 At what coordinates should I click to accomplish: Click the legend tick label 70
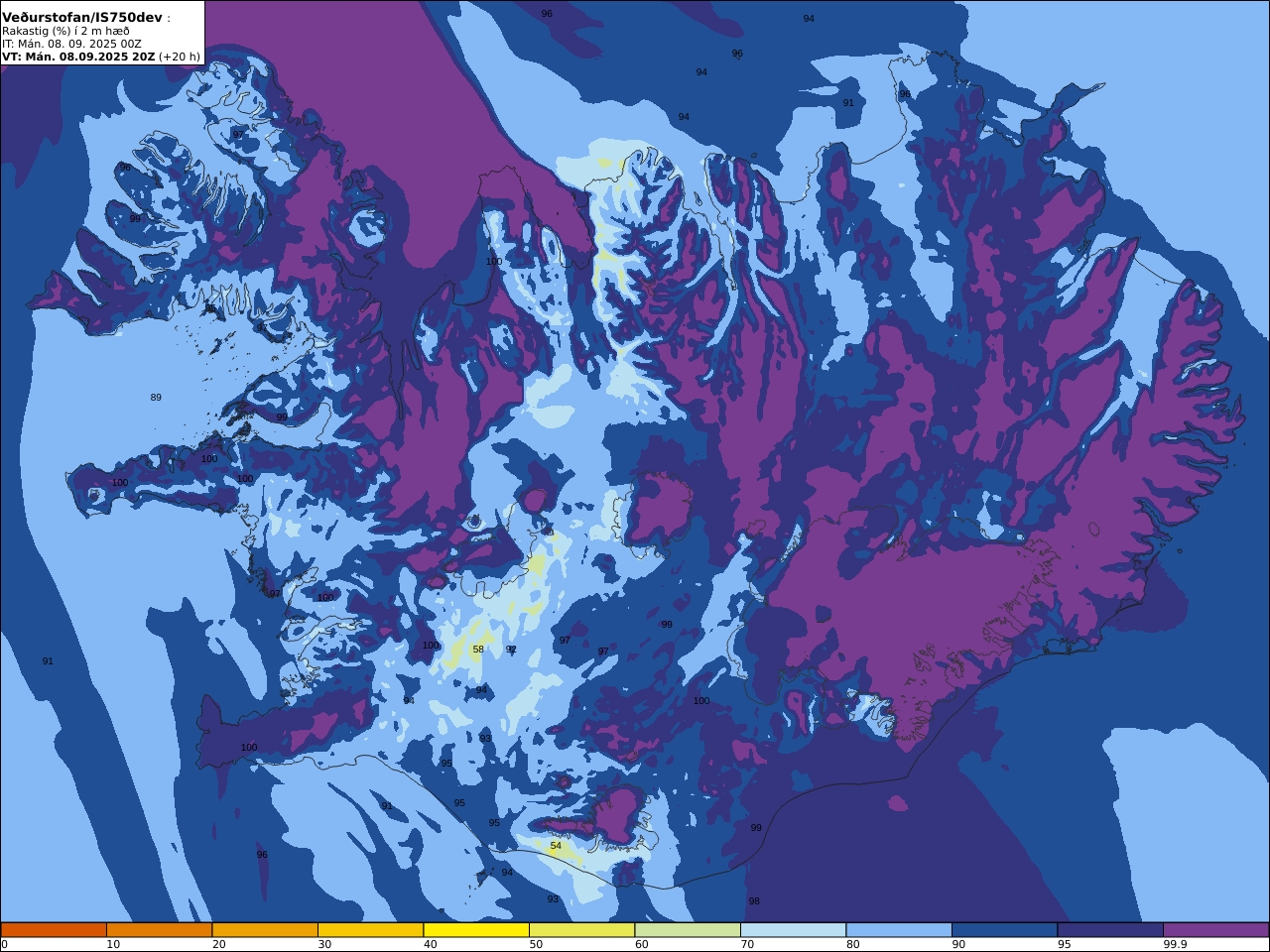[747, 944]
